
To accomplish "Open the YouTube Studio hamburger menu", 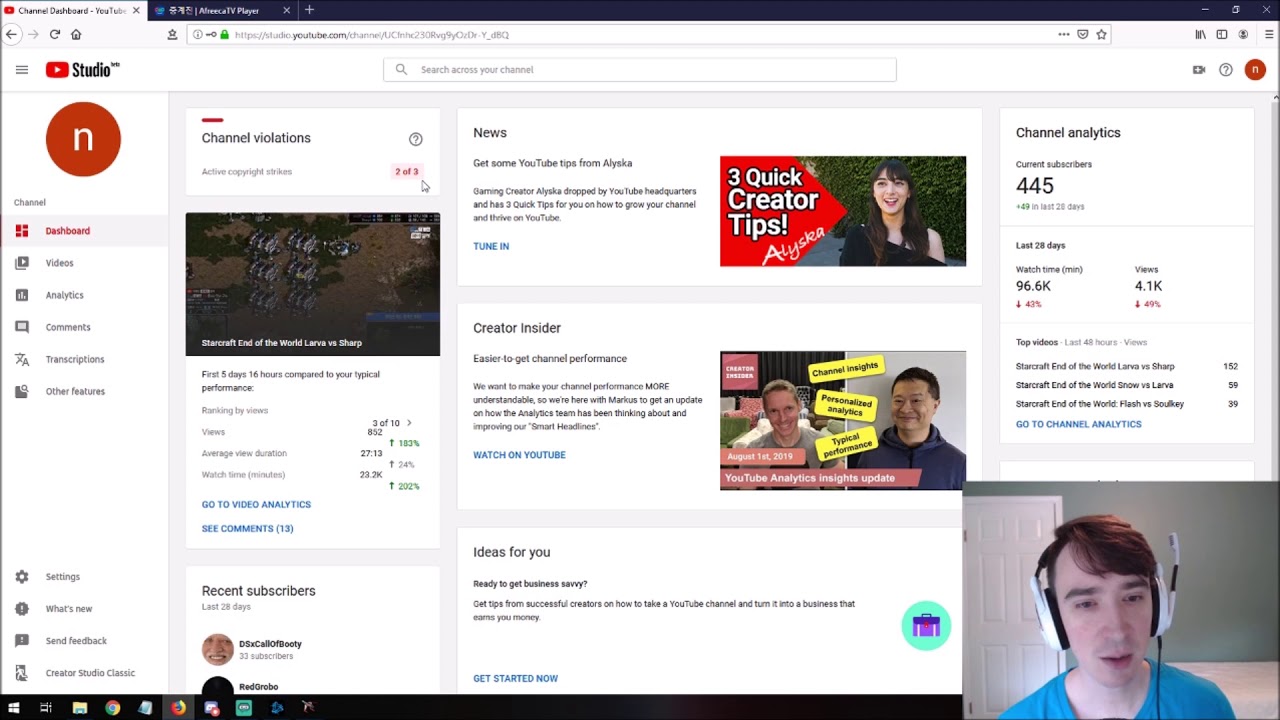I will click(22, 69).
